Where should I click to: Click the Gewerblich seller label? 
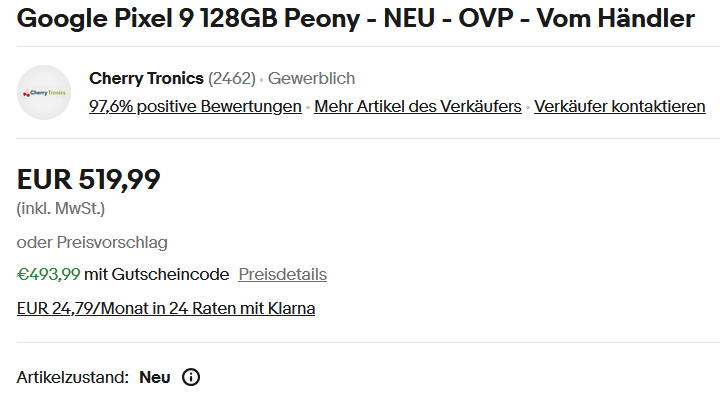coord(311,79)
